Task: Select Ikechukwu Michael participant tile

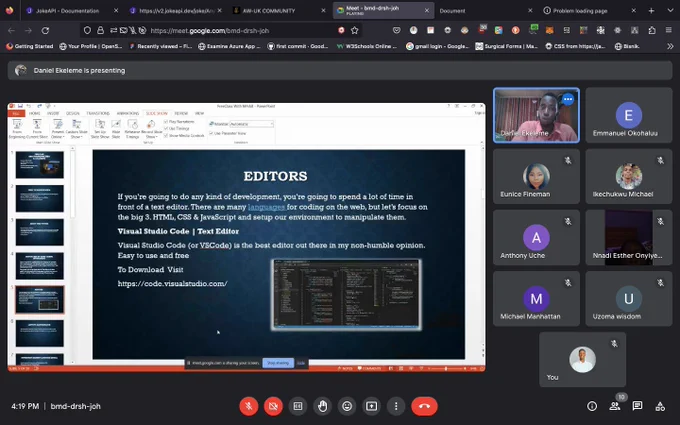Action: (629, 177)
